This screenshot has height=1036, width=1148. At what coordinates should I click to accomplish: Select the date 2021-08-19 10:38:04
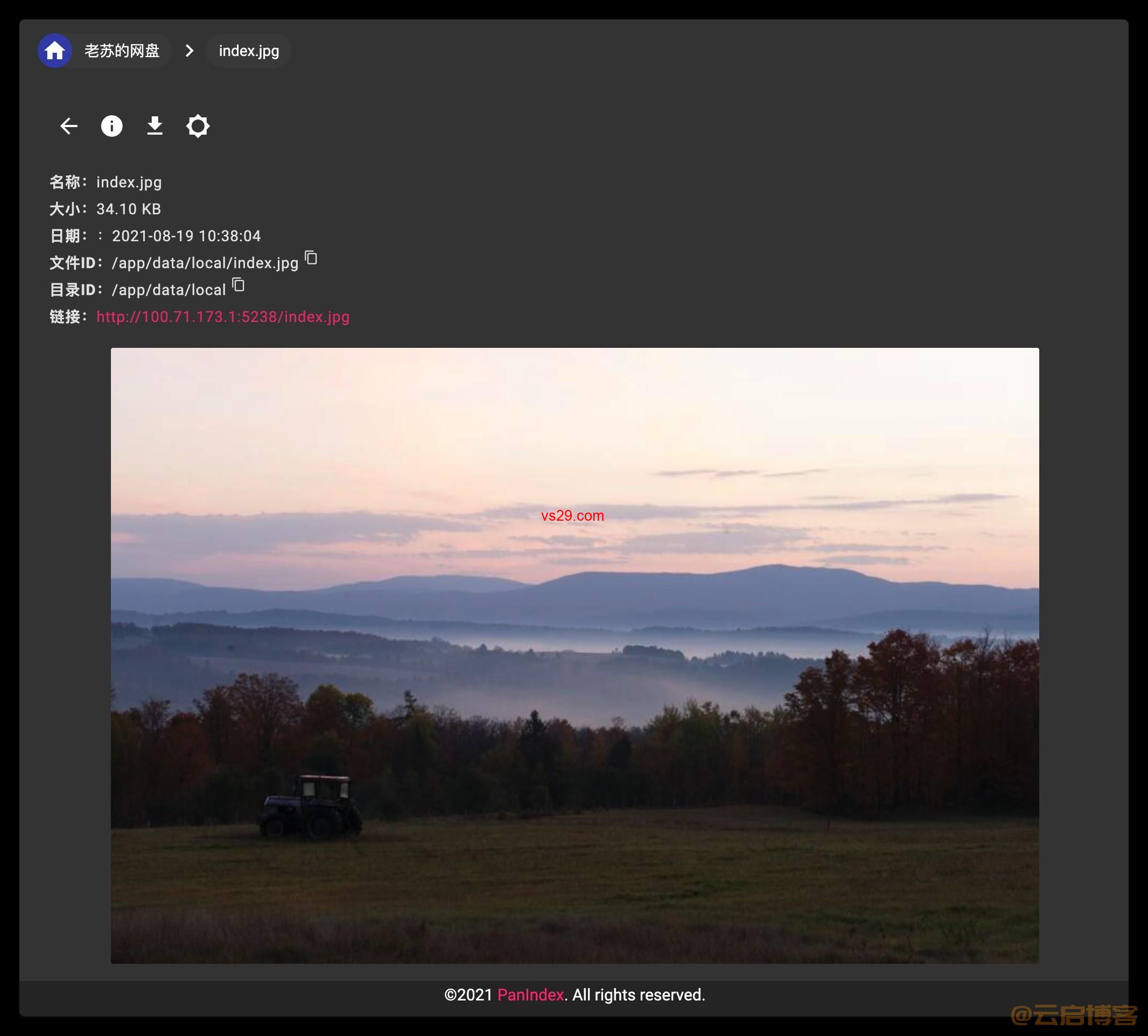tap(186, 236)
